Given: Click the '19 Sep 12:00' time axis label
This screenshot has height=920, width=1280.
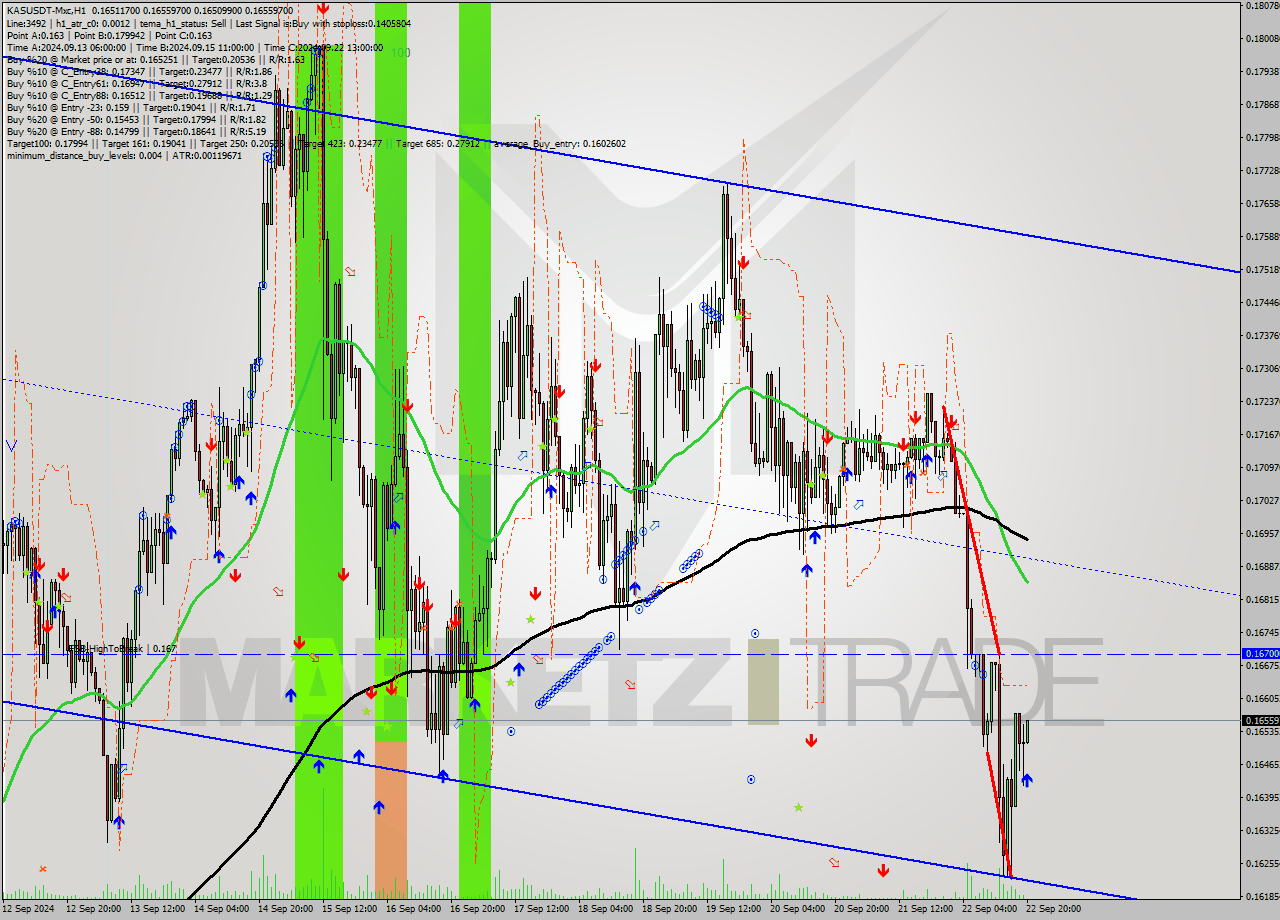Looking at the screenshot, I should point(733,909).
